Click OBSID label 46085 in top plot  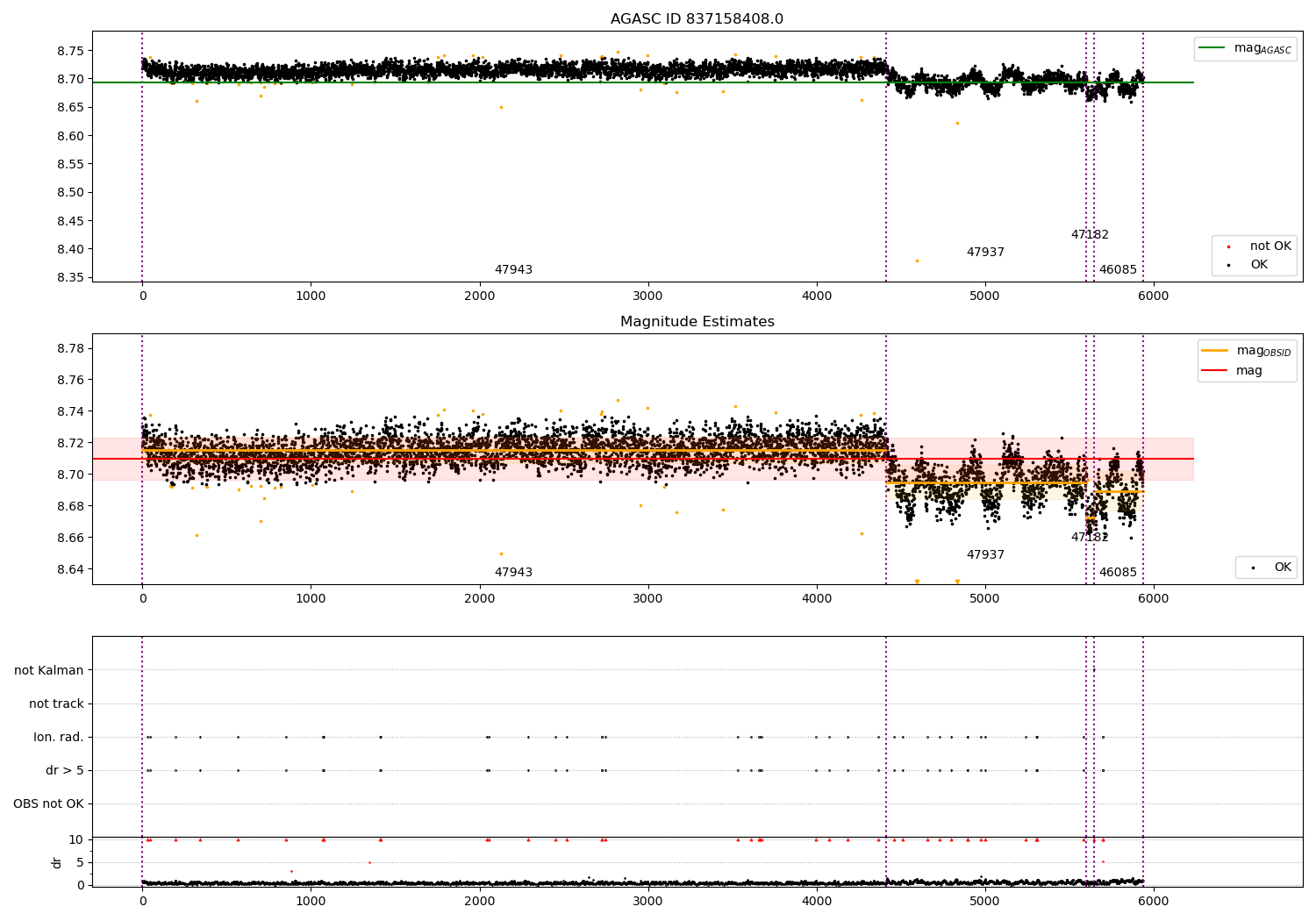pos(1118,270)
